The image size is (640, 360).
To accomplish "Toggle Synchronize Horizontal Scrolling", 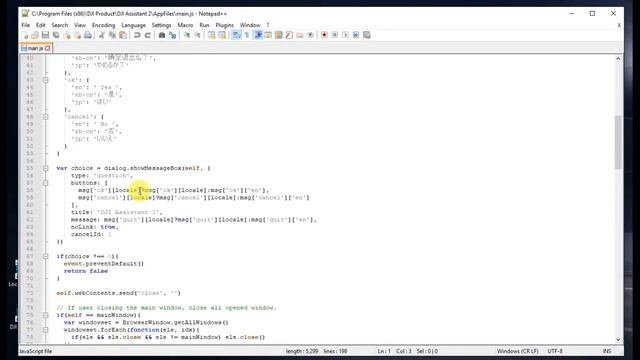I will pos(222,36).
